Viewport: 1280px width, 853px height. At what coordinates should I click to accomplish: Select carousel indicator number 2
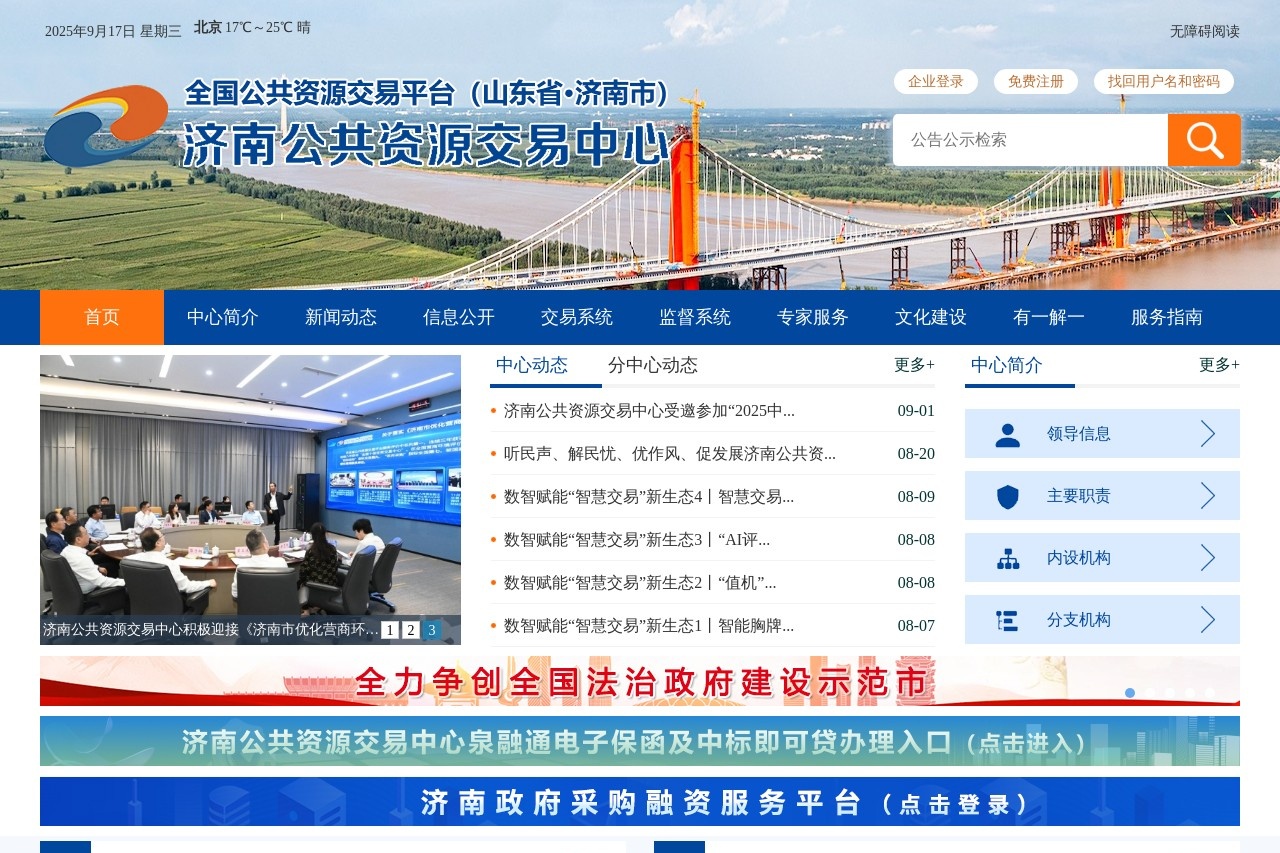[x=410, y=630]
